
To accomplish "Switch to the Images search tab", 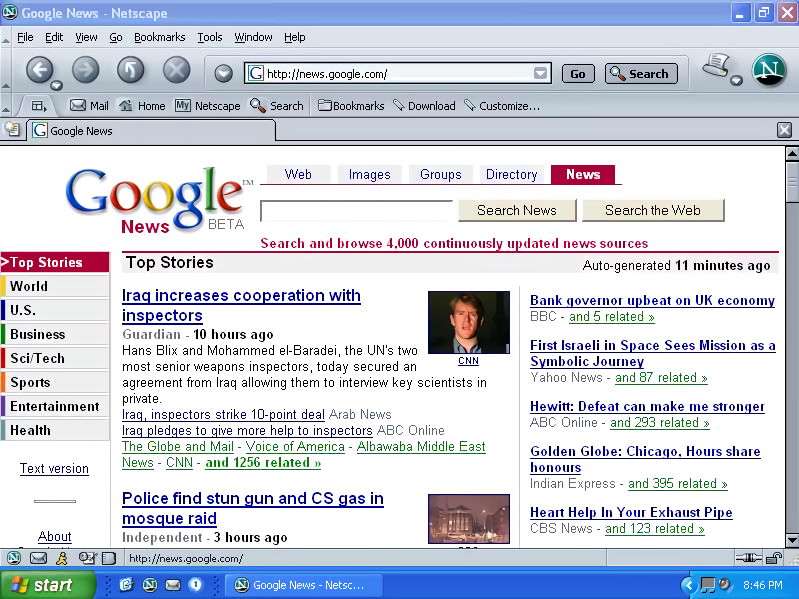I will coord(369,174).
